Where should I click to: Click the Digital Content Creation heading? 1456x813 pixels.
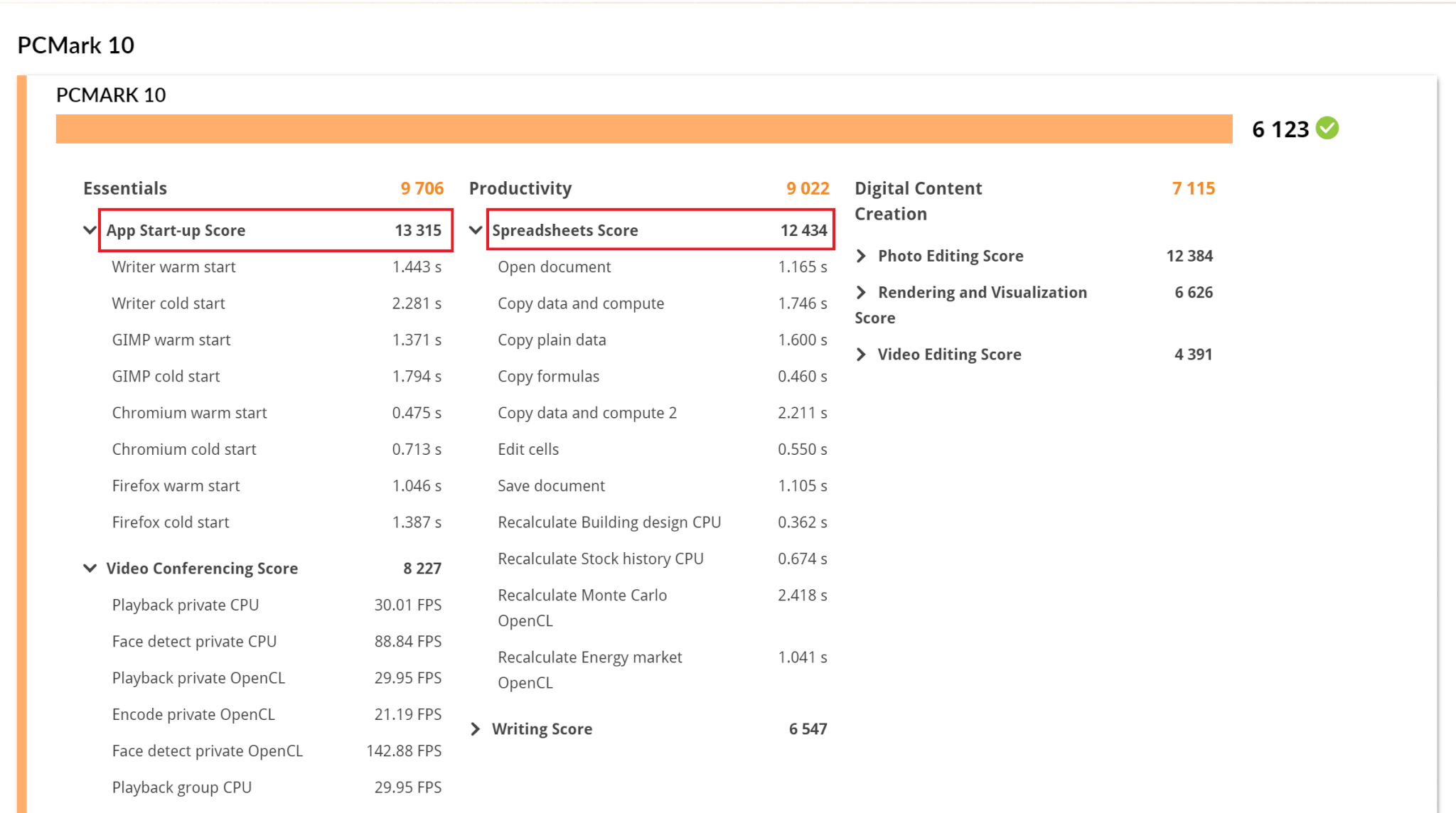(919, 201)
